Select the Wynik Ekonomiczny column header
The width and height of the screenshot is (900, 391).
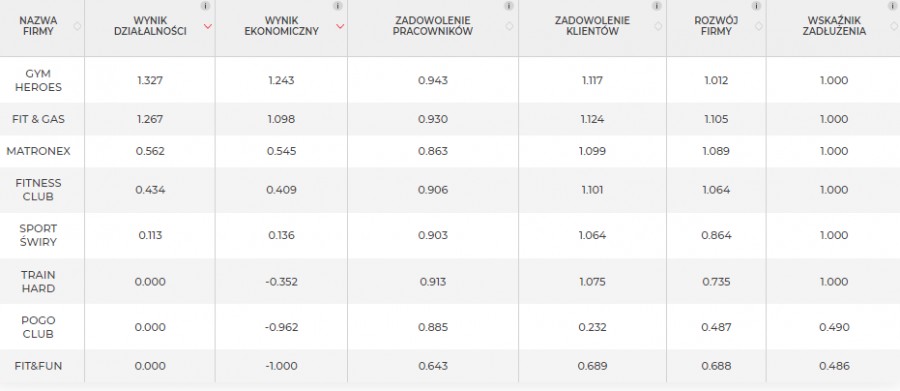(x=281, y=26)
